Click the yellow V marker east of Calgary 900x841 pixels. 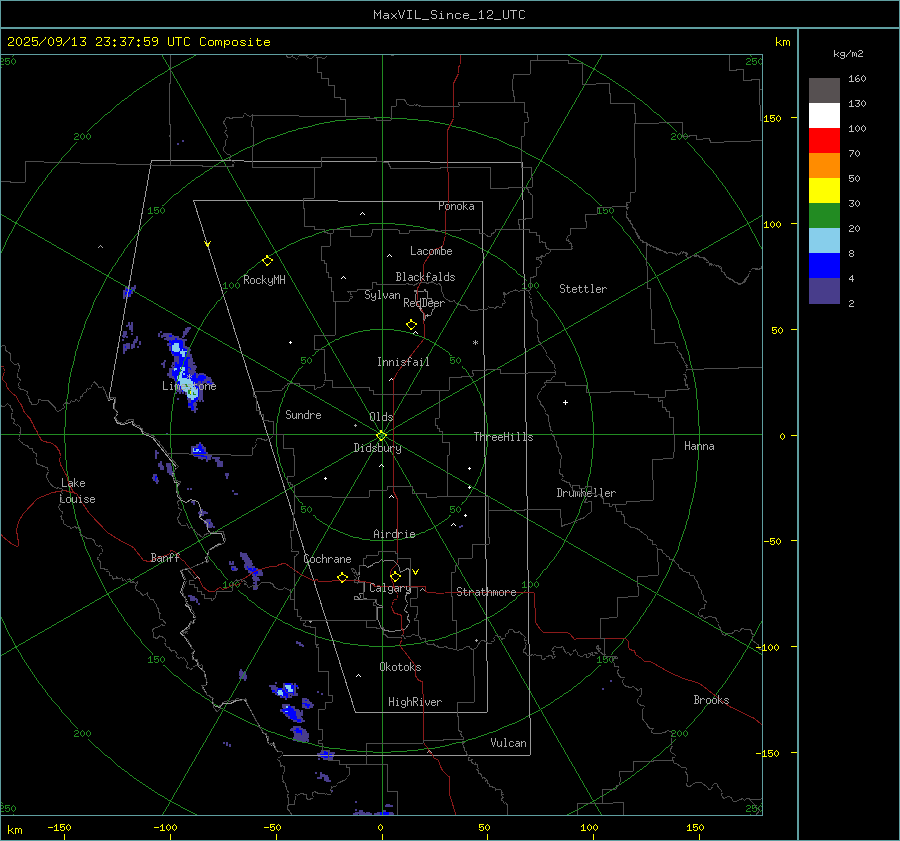(416, 572)
